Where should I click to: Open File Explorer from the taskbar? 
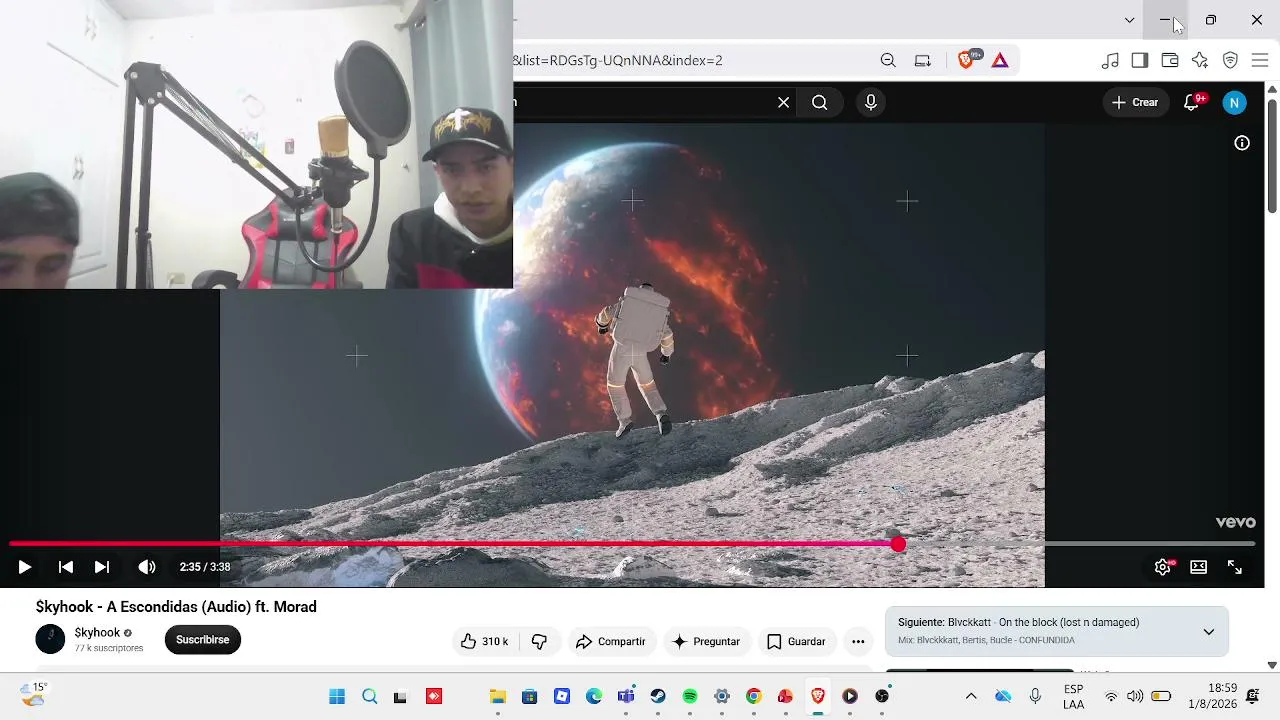[x=498, y=696]
